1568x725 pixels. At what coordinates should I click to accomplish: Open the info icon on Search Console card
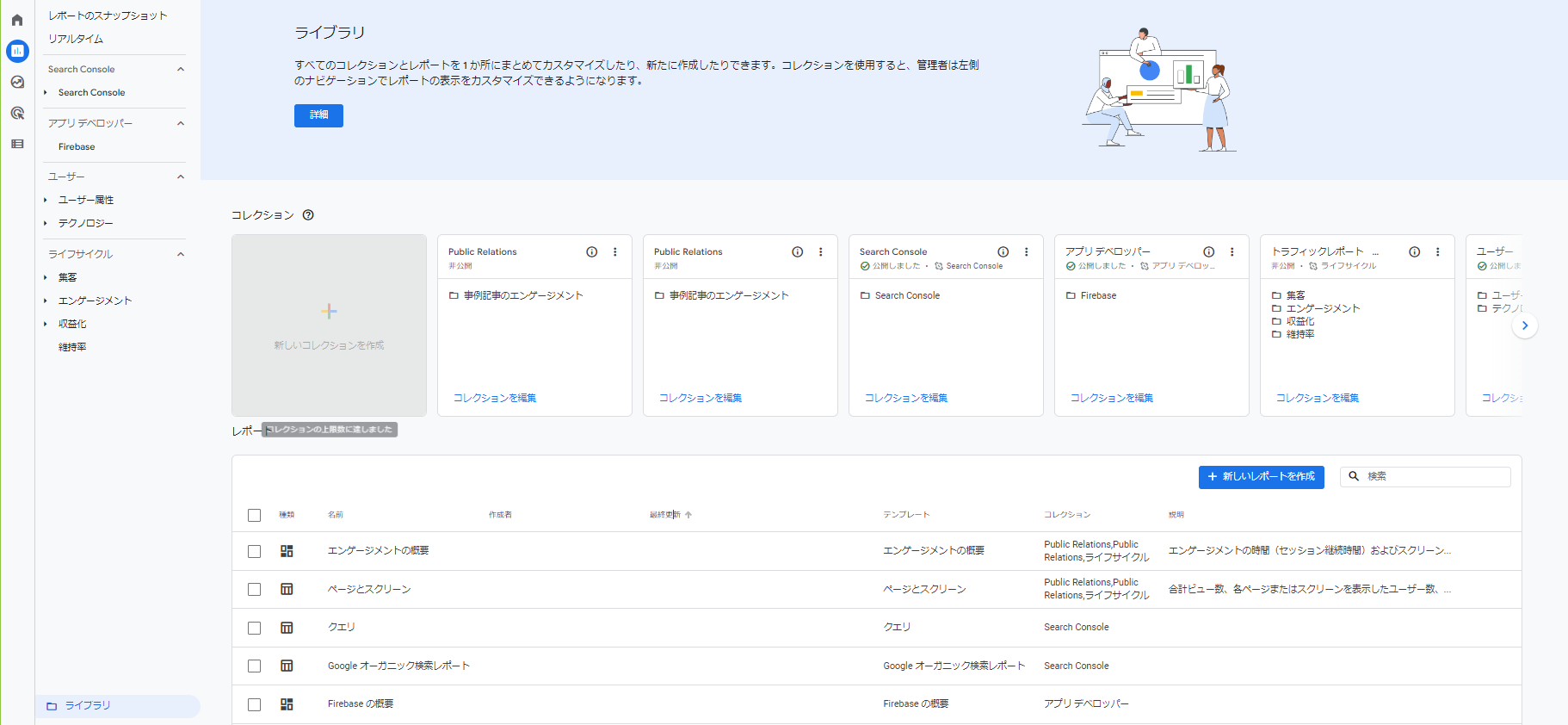[x=1003, y=252]
